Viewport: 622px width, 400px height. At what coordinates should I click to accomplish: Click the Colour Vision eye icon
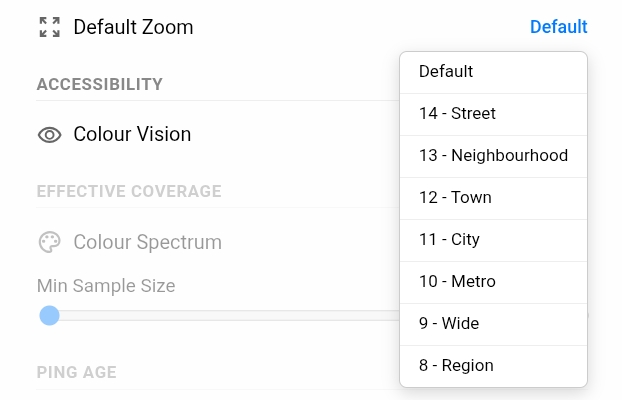click(x=49, y=134)
